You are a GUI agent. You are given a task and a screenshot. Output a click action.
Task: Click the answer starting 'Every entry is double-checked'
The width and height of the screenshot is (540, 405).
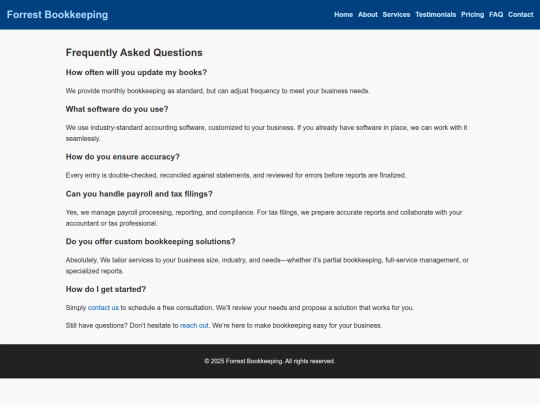pyautogui.click(x=236, y=175)
